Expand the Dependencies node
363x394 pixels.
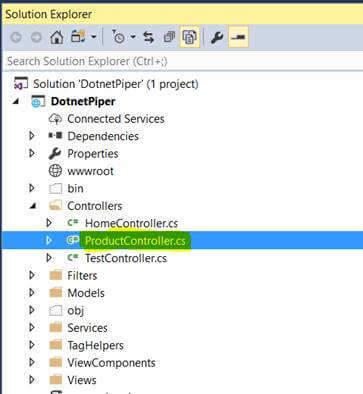(32, 136)
